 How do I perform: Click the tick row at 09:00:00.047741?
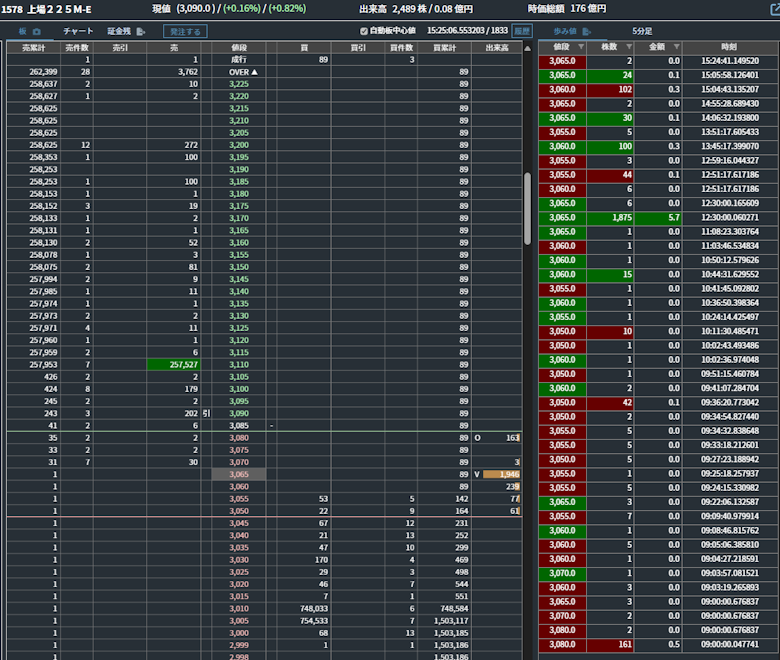658,645
